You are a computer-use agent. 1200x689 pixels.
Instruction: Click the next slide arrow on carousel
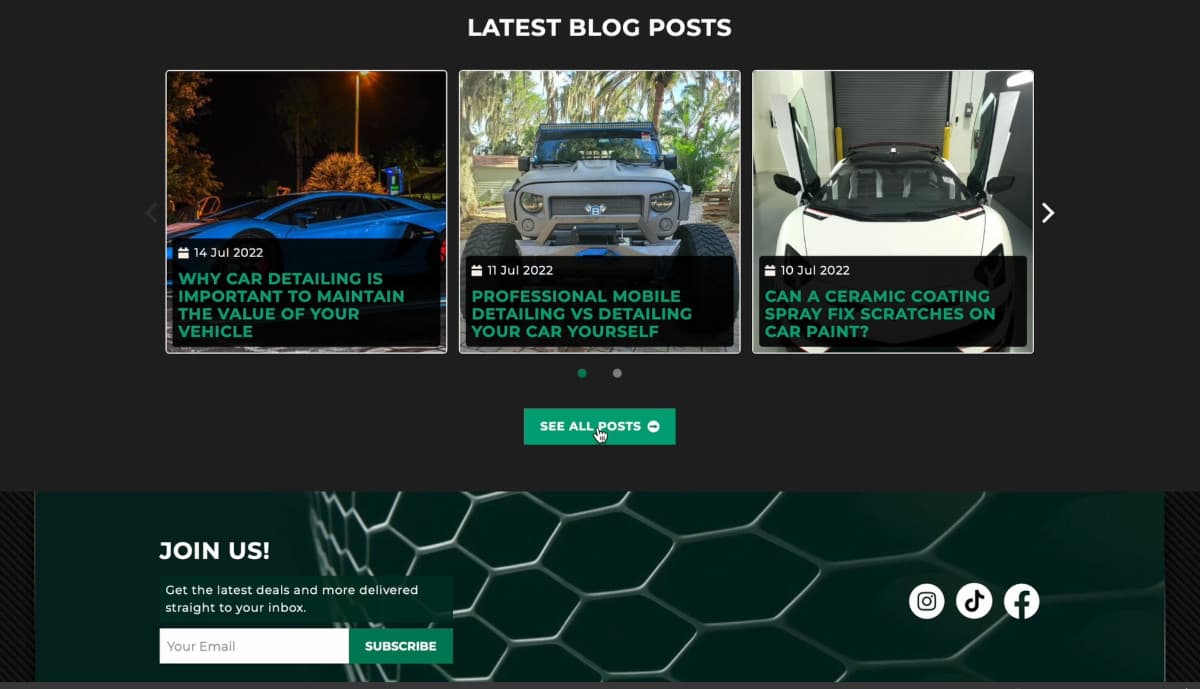coord(1048,212)
